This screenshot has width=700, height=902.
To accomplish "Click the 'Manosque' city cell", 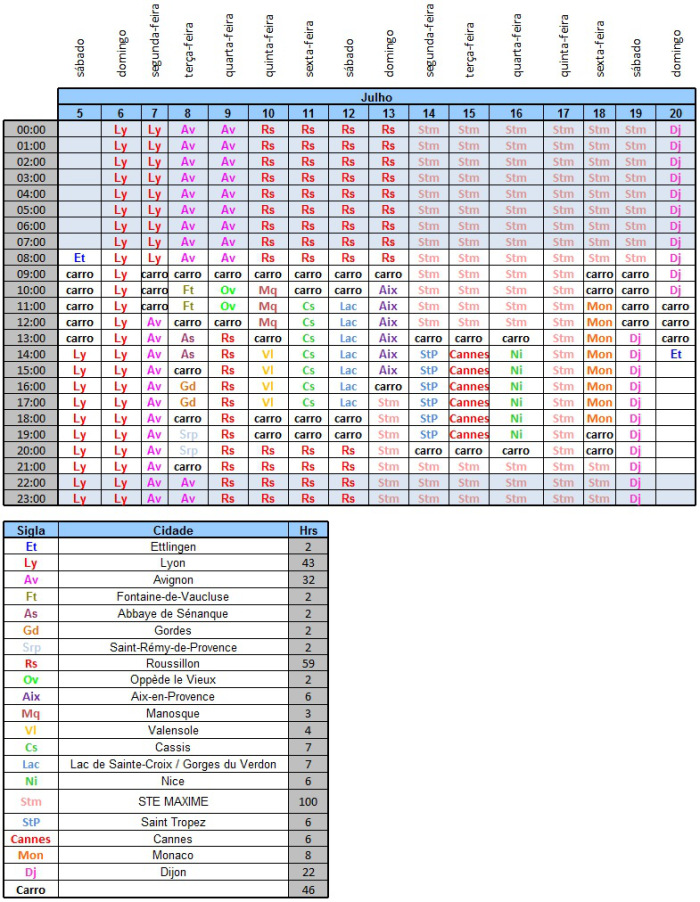I will pos(173,713).
